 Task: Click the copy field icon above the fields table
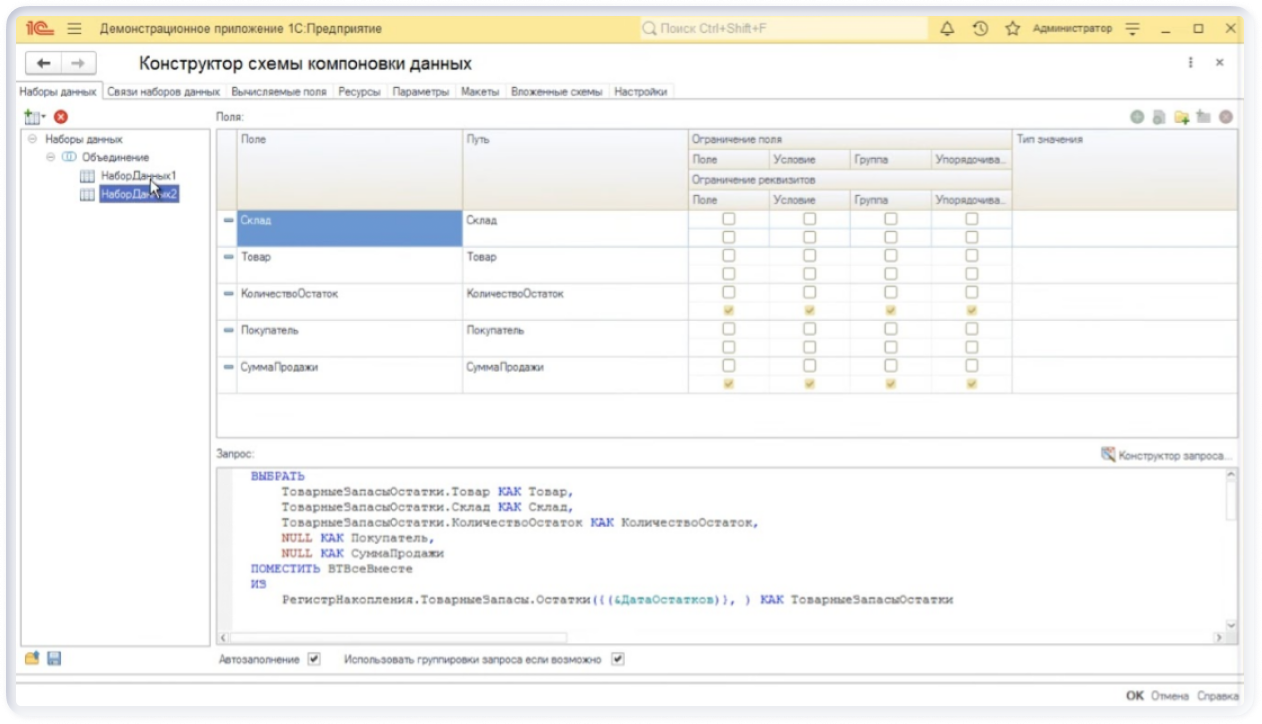(1159, 117)
